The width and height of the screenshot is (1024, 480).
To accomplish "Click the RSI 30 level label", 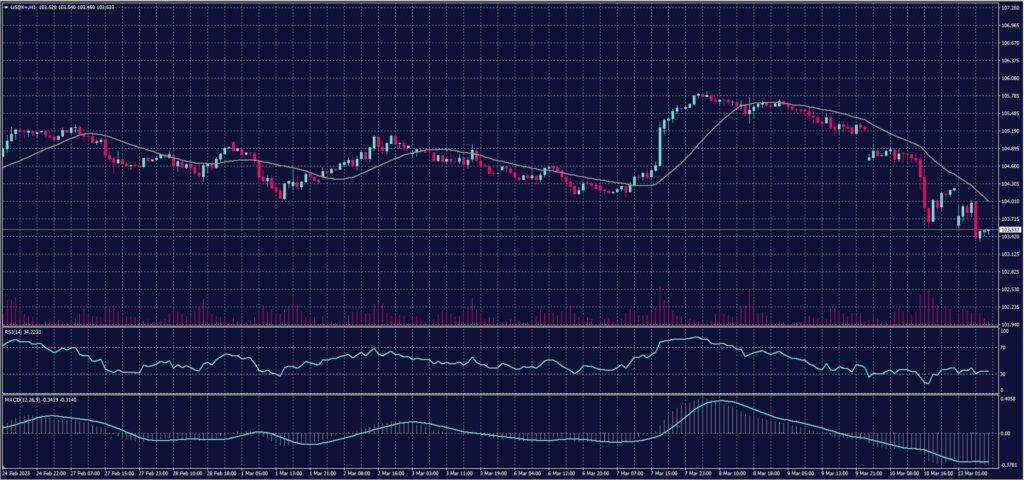I will click(1003, 374).
